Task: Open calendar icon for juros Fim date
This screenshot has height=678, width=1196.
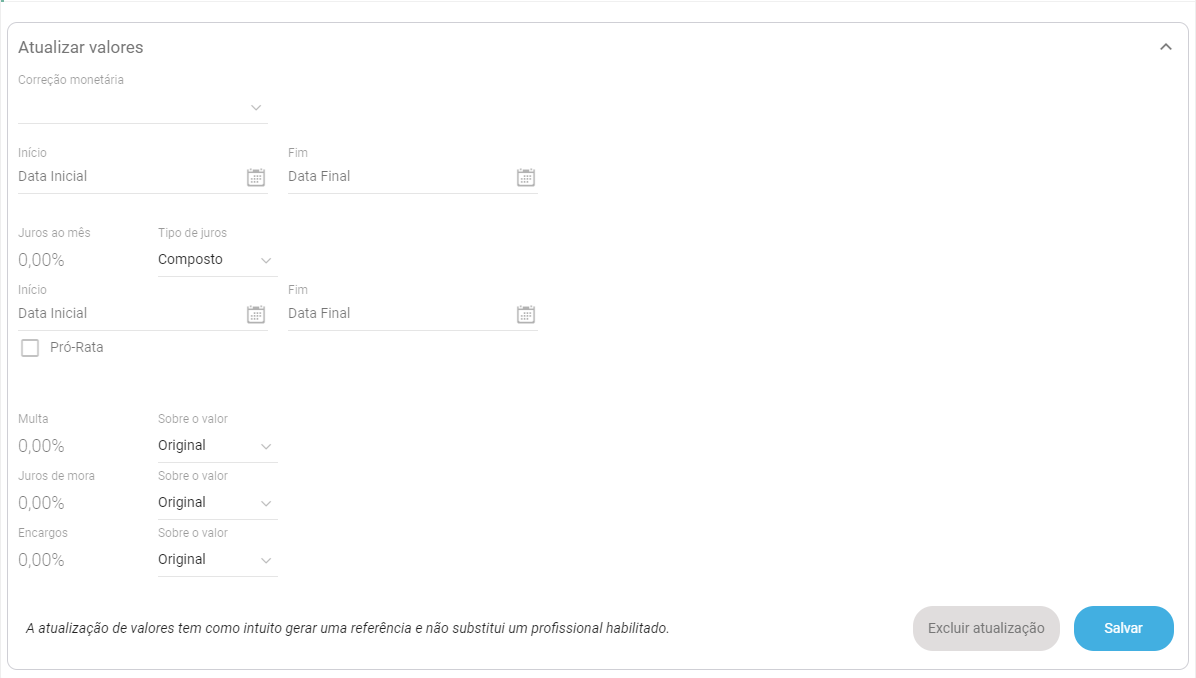Action: [x=526, y=314]
